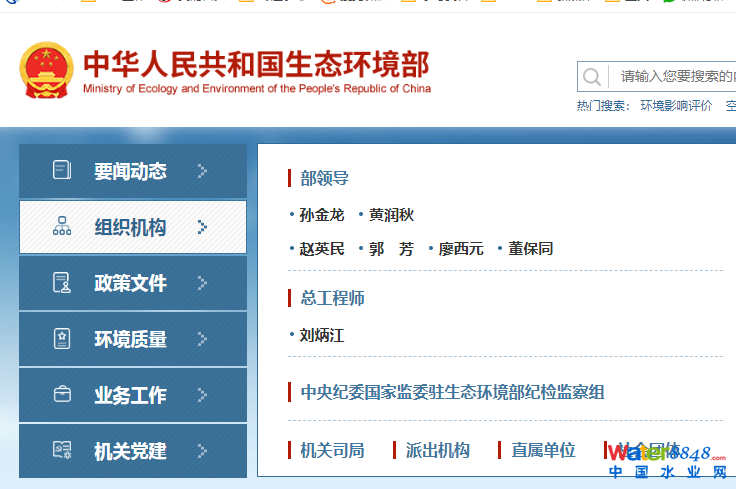
Task: Click the 机关党建 icon
Action: [62, 450]
